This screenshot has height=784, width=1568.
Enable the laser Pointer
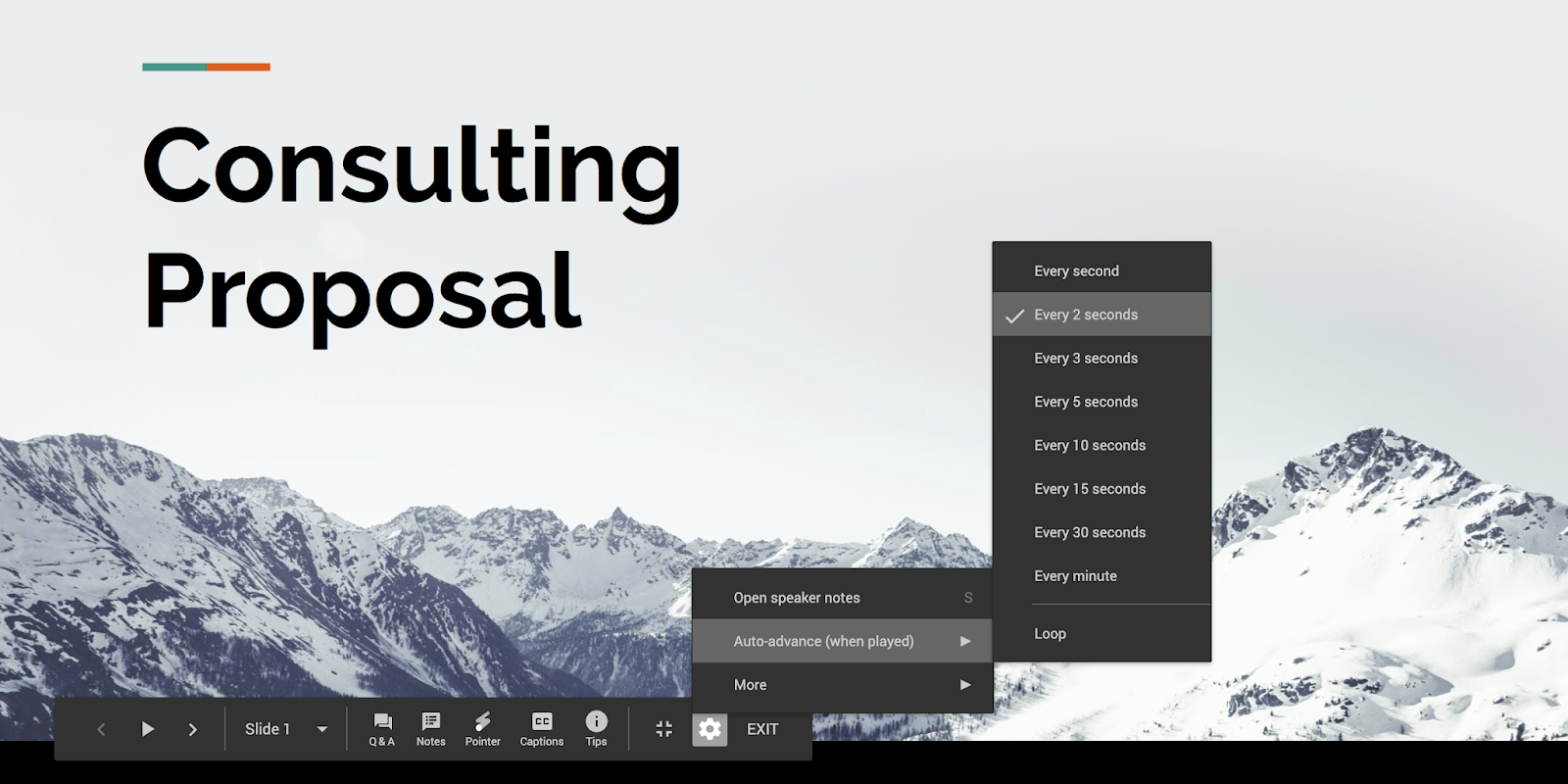(x=483, y=729)
